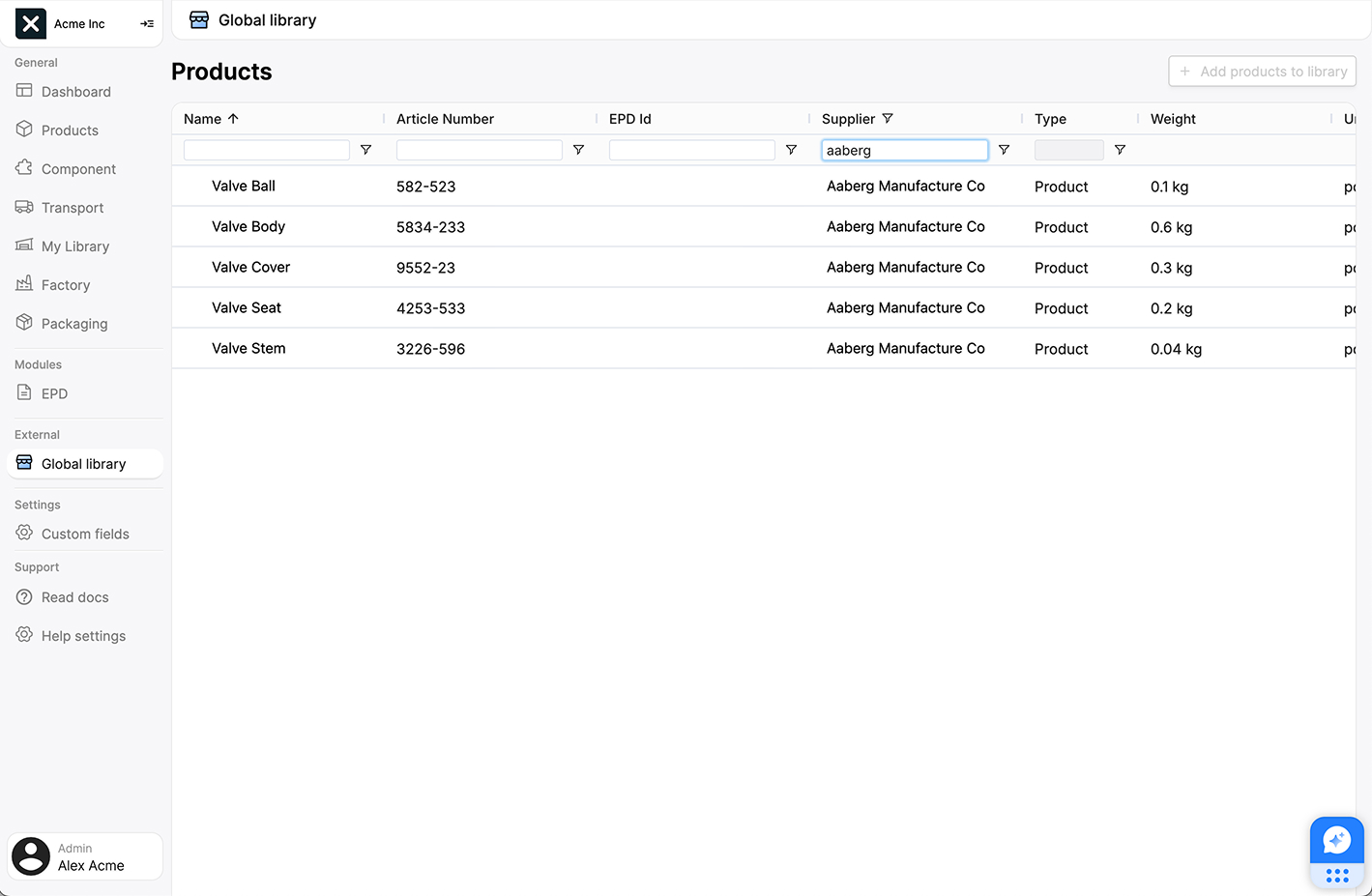This screenshot has width=1372, height=896.
Task: Click the Add products to library button
Action: click(x=1262, y=71)
